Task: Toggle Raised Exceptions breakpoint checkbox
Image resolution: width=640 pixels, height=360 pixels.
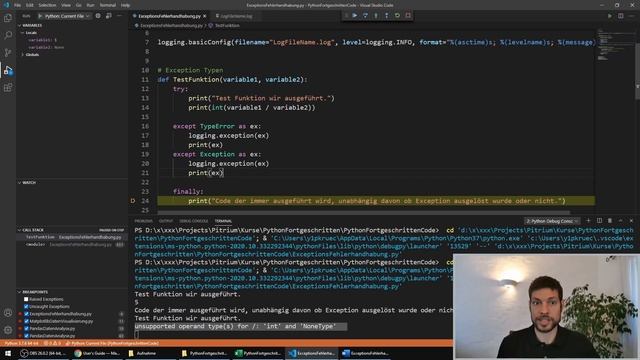Action: (x=26, y=299)
